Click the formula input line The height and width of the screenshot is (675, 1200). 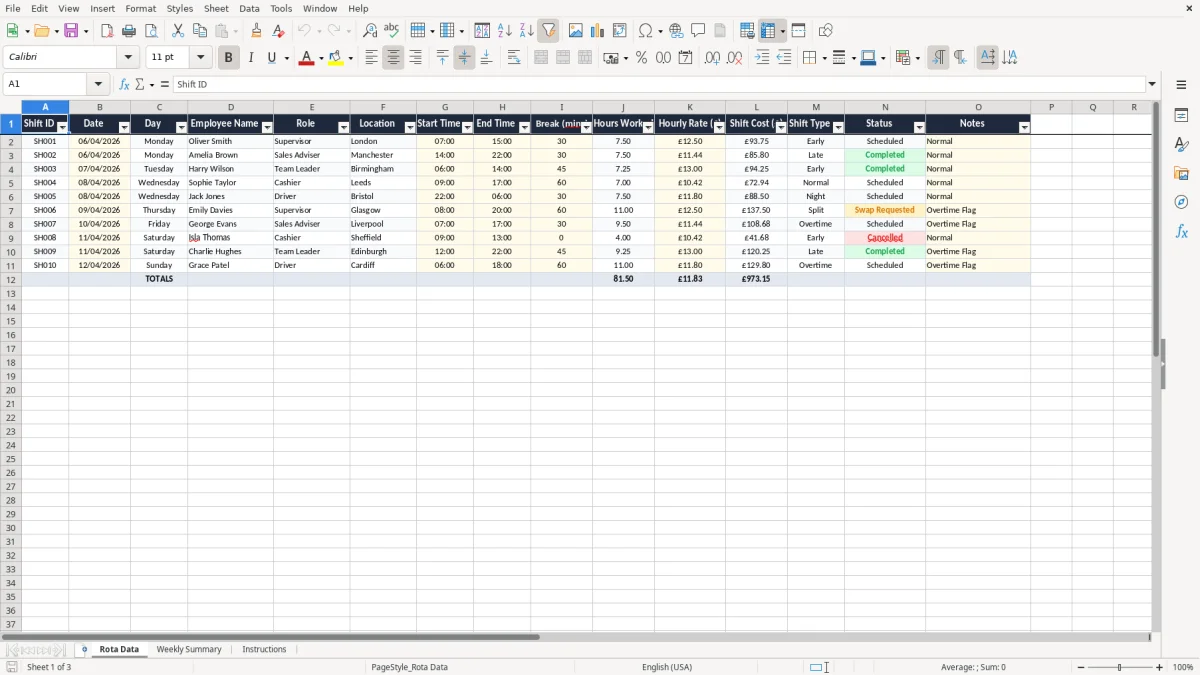tap(659, 85)
